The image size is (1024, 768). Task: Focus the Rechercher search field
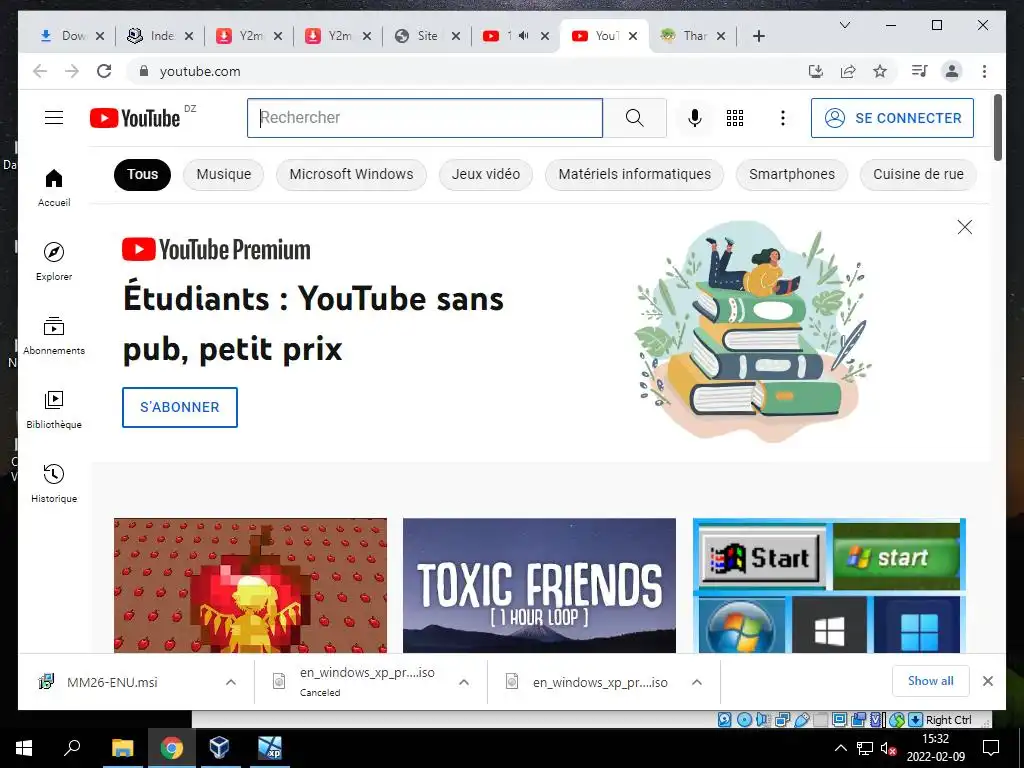click(424, 118)
